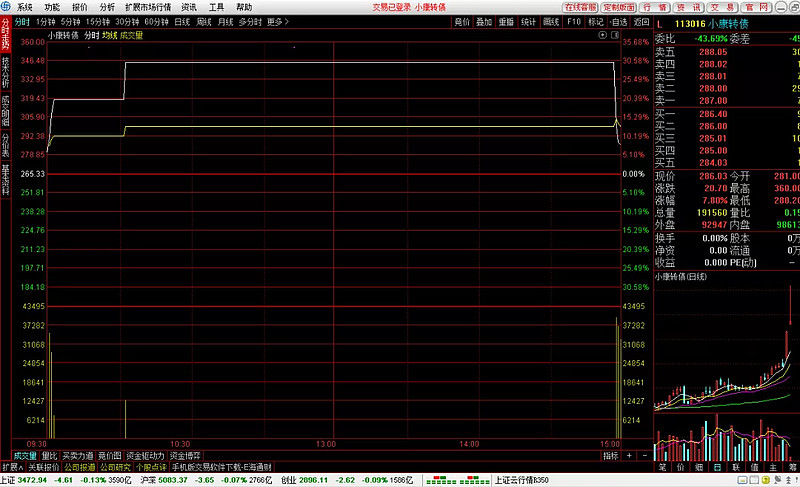Click the panel toggle icon at chart top-right
The width and height of the screenshot is (800, 487).
click(615, 35)
